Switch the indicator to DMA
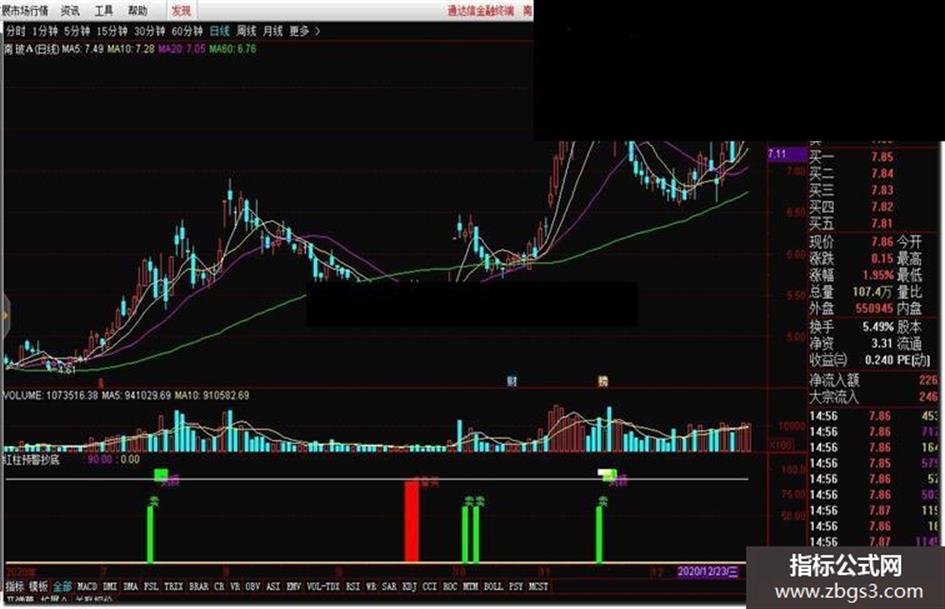Viewport: 945px width, 609px height. [130, 586]
